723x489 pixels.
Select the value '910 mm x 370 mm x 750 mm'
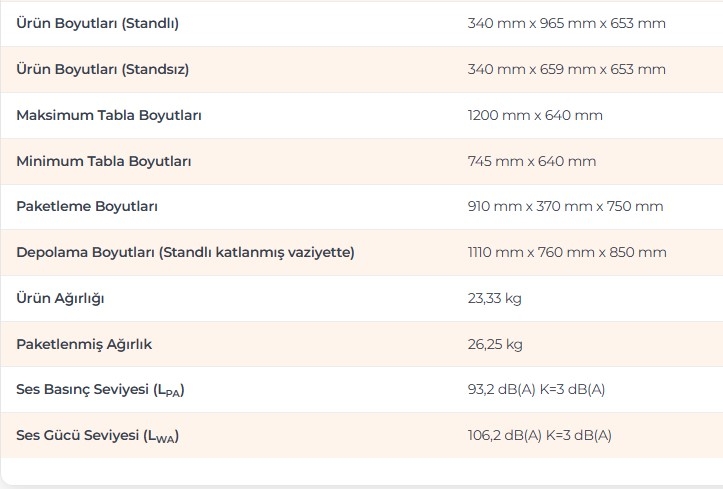coord(565,207)
